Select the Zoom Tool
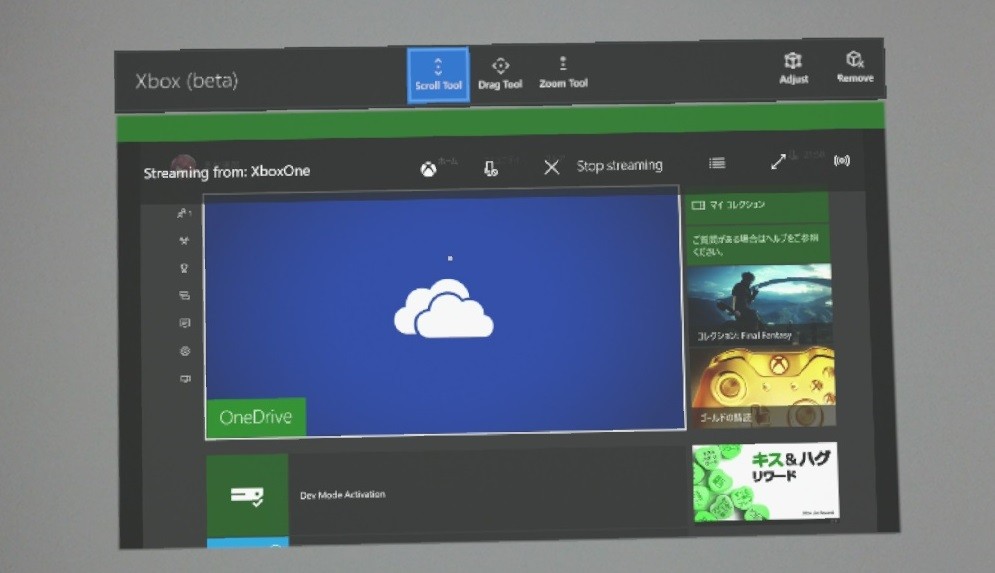 click(x=563, y=73)
